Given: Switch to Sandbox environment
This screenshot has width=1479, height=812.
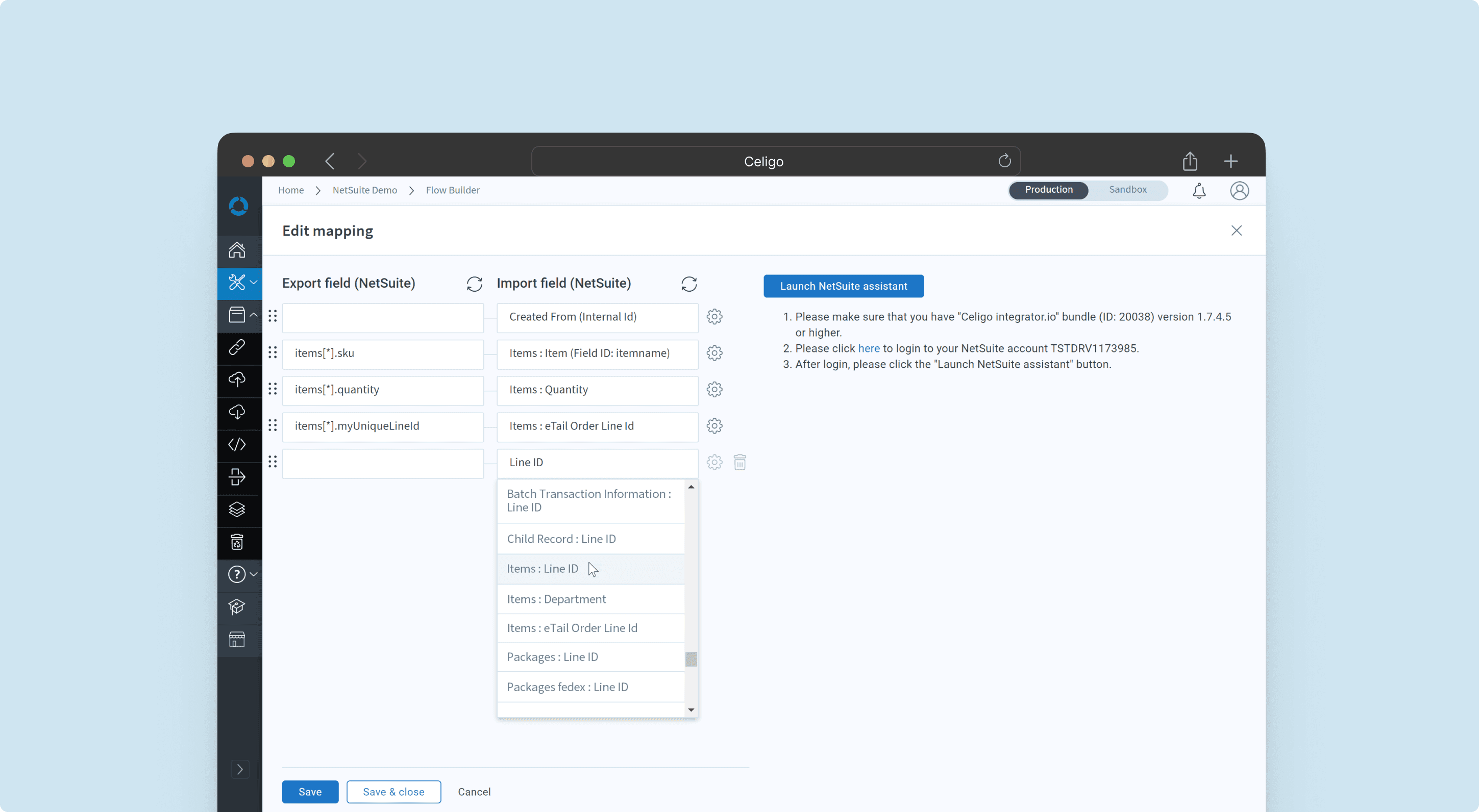Looking at the screenshot, I should [x=1128, y=190].
